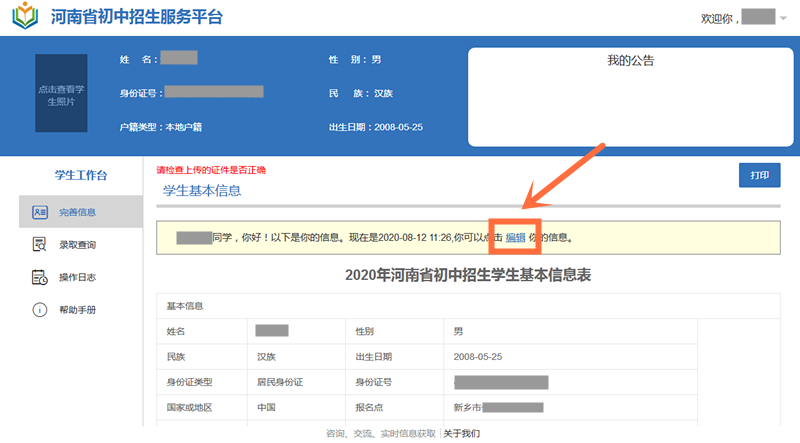Open the 录取查询 menu label
This screenshot has width=800, height=443.
(x=78, y=245)
